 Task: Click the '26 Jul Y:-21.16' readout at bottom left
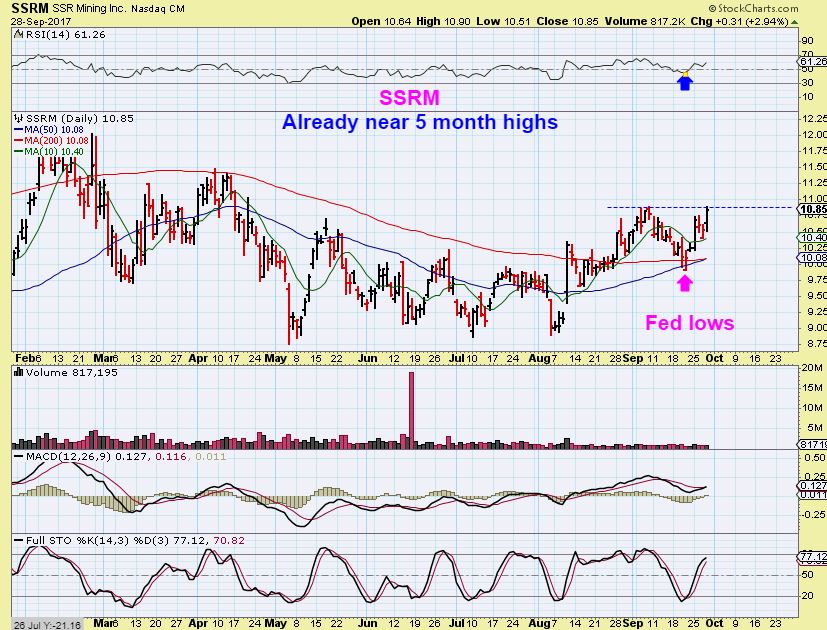(47, 625)
